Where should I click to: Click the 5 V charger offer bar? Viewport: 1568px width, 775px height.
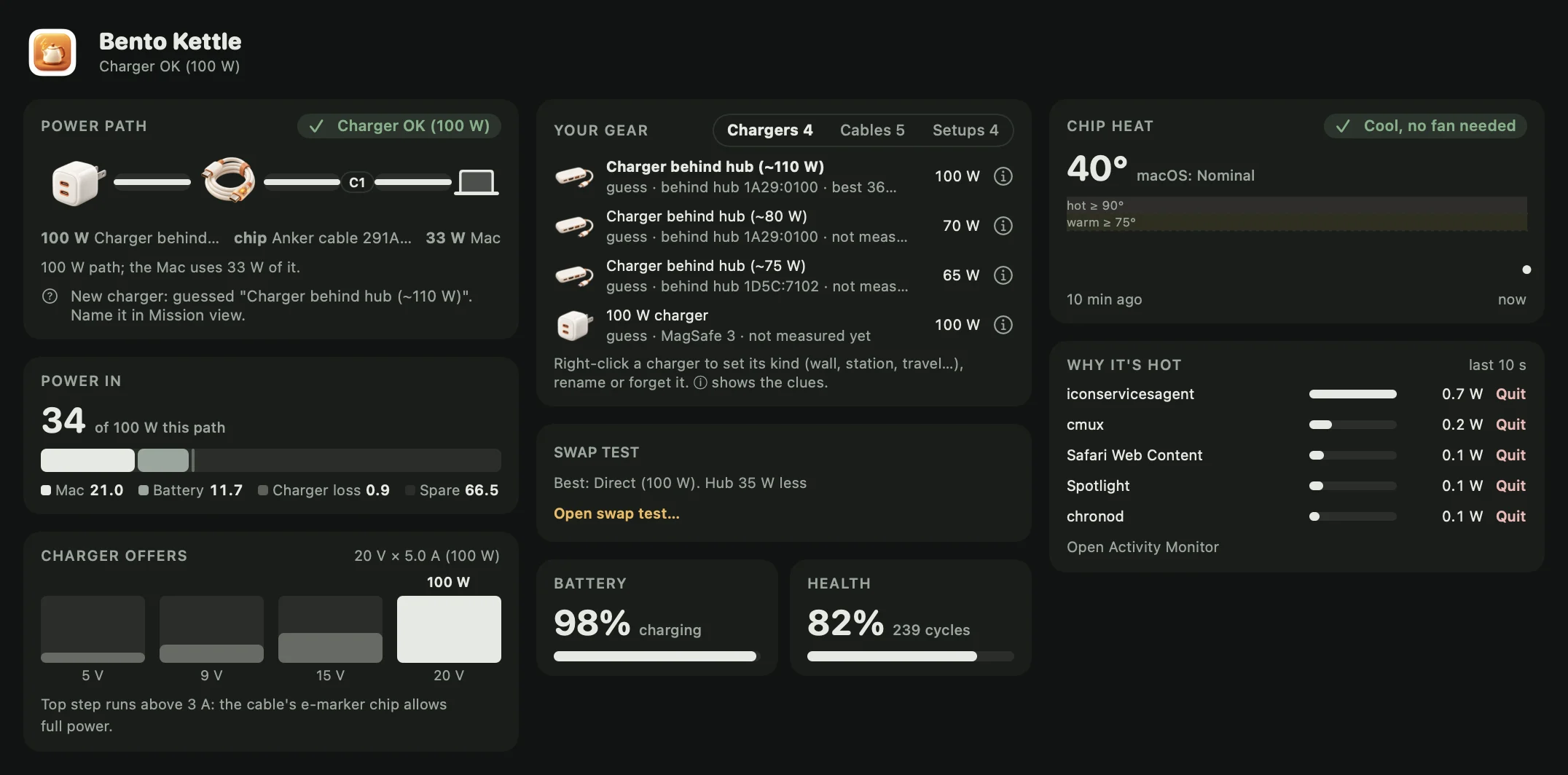[x=93, y=629]
